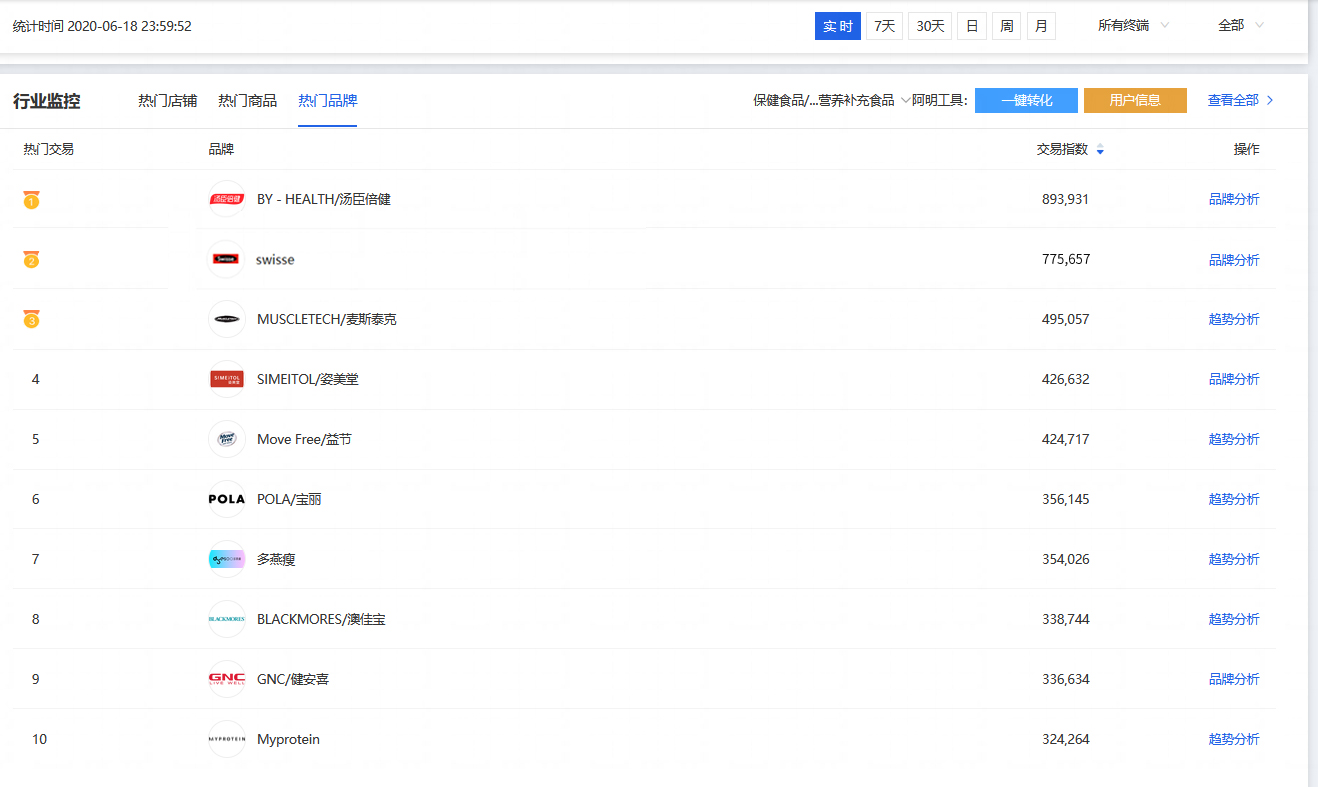The image size is (1318, 787).
Task: Click the BY-HEALTH brand logo icon
Action: [x=227, y=199]
